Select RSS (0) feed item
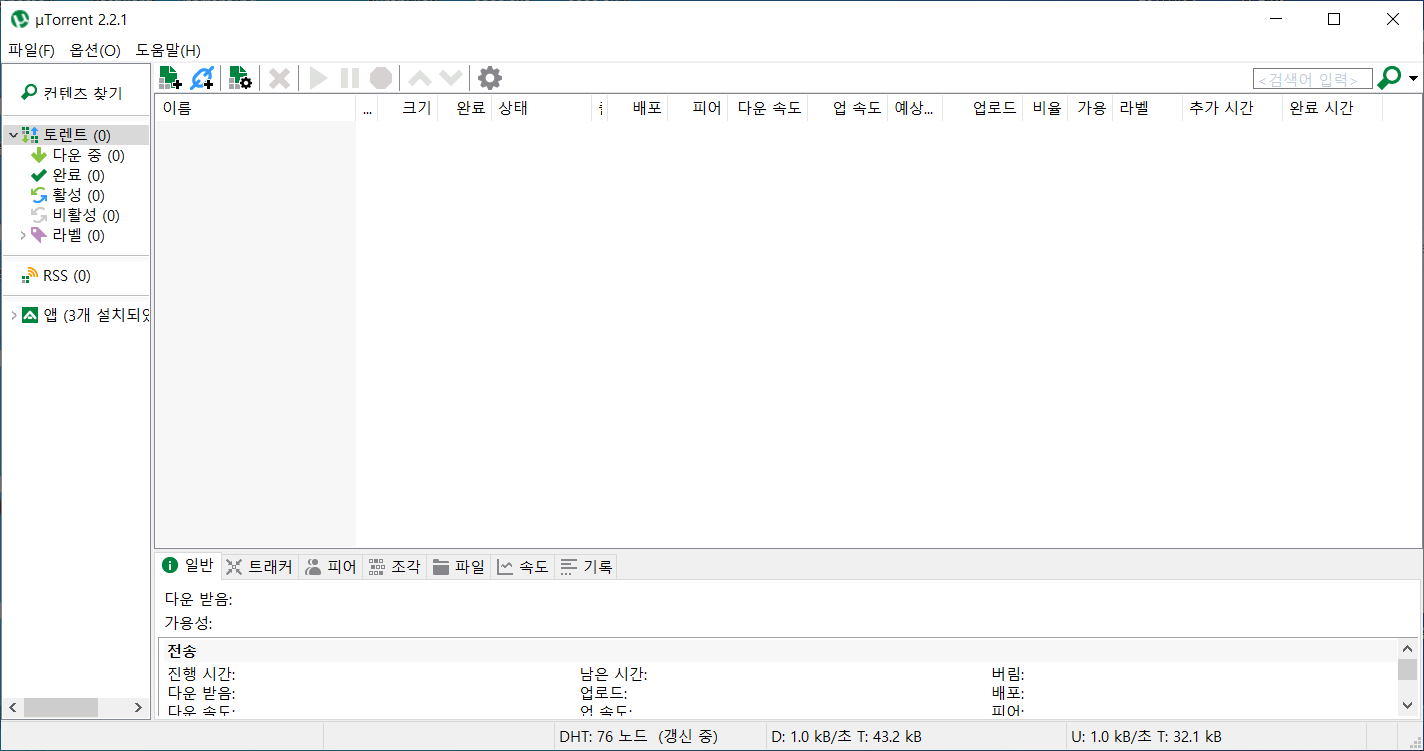The height and width of the screenshot is (751, 1424). (x=56, y=275)
